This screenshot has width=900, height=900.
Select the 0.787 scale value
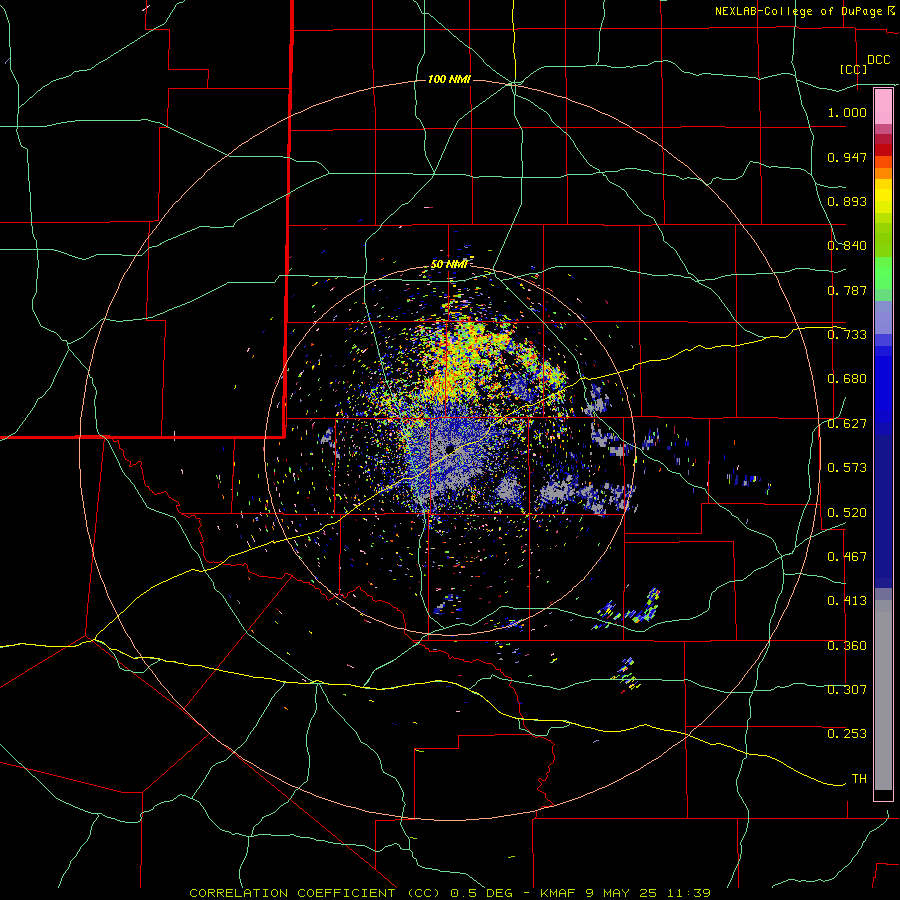(847, 290)
